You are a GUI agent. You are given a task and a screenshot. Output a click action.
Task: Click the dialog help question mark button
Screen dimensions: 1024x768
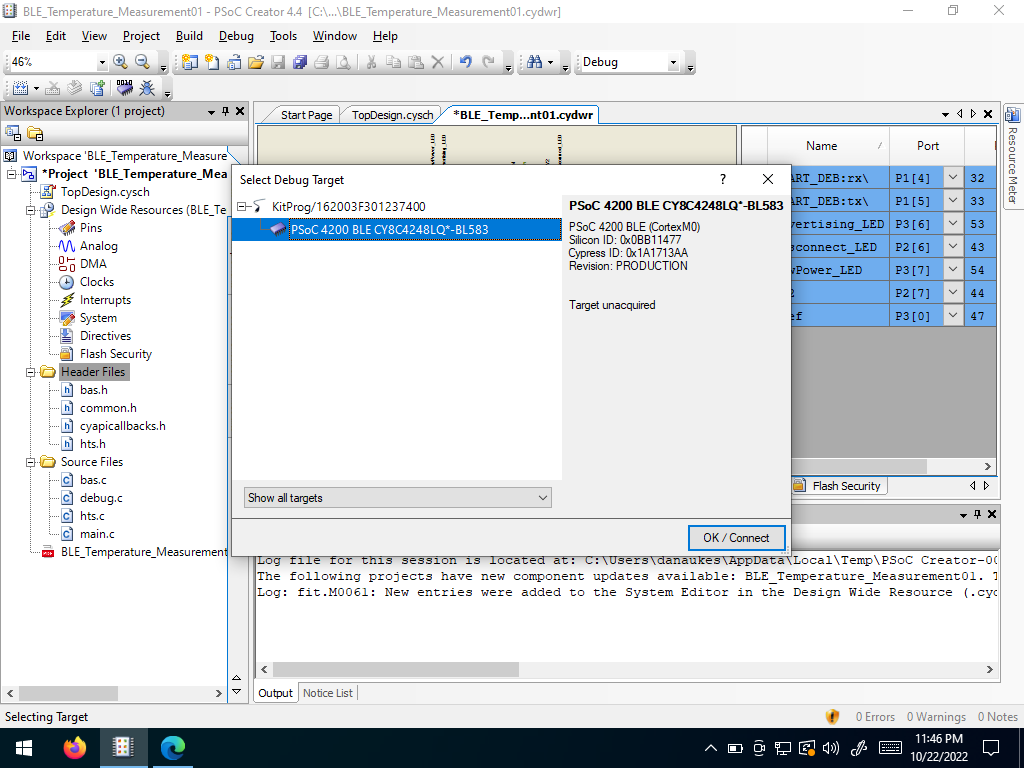722,180
